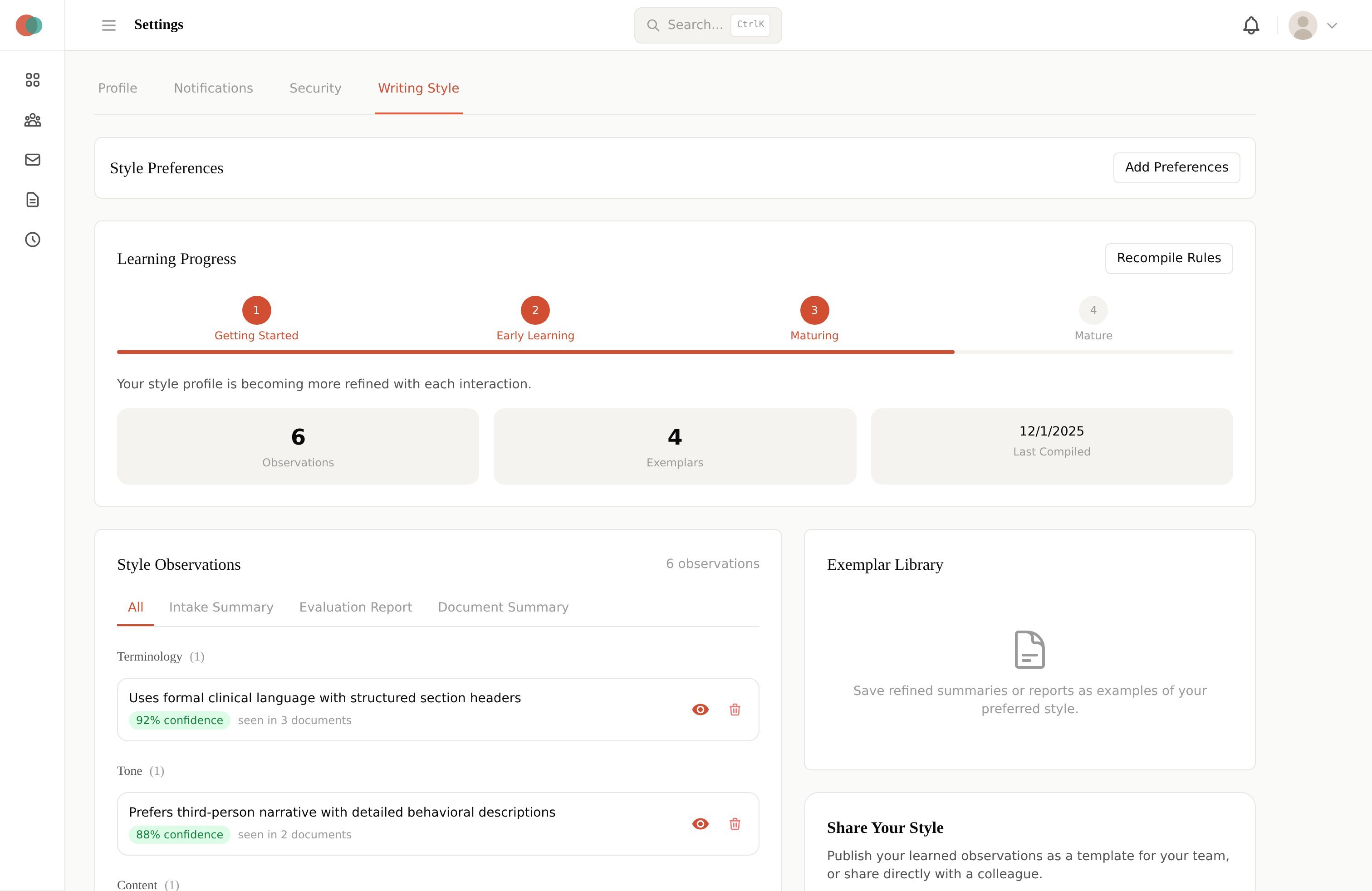The image size is (1372, 891).
Task: Select stage 2 Early Learning circle
Action: [535, 310]
